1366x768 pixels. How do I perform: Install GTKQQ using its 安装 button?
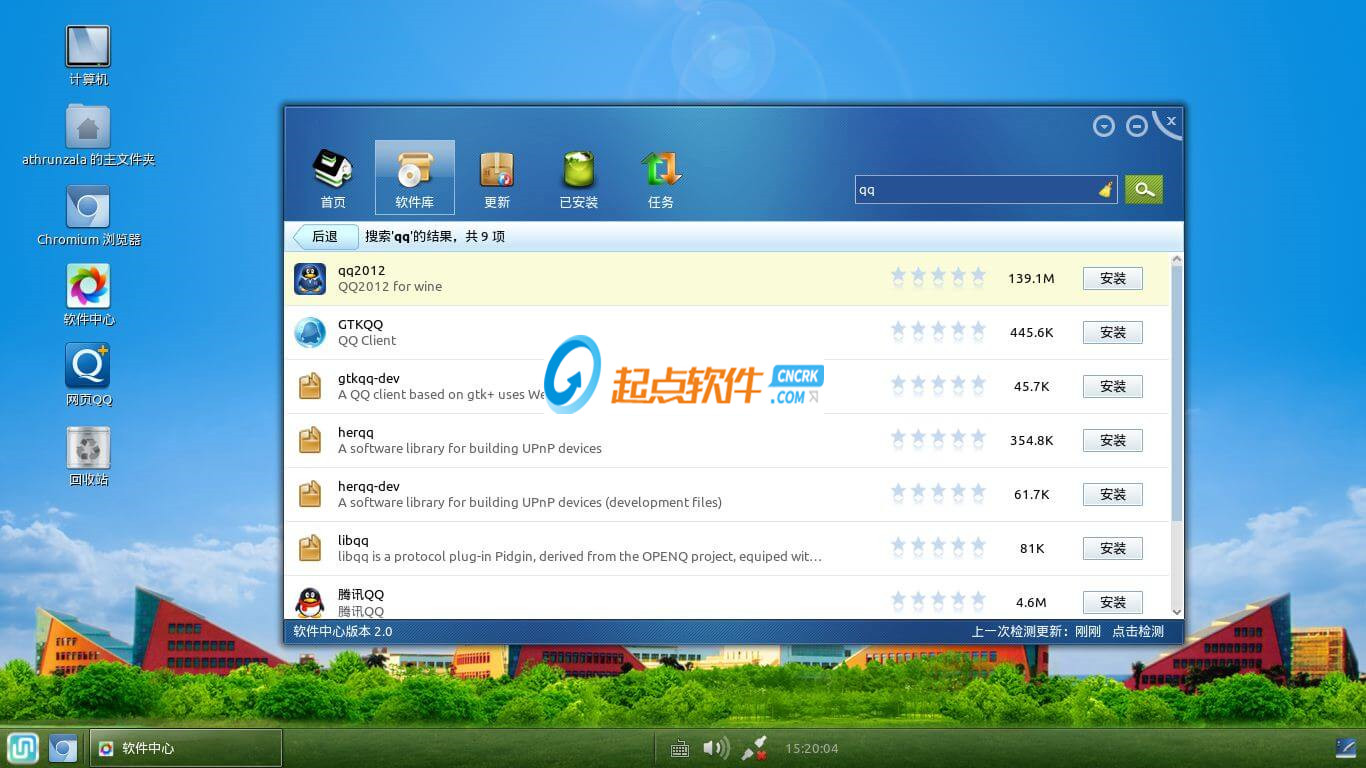point(1113,333)
